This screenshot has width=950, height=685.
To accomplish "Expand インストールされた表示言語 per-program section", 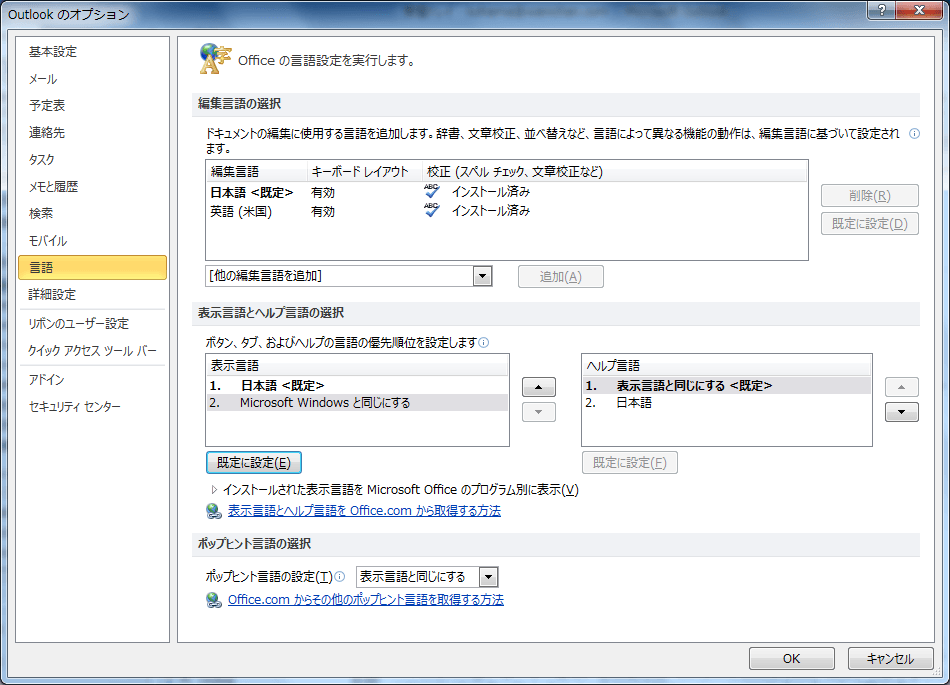I will 214,489.
